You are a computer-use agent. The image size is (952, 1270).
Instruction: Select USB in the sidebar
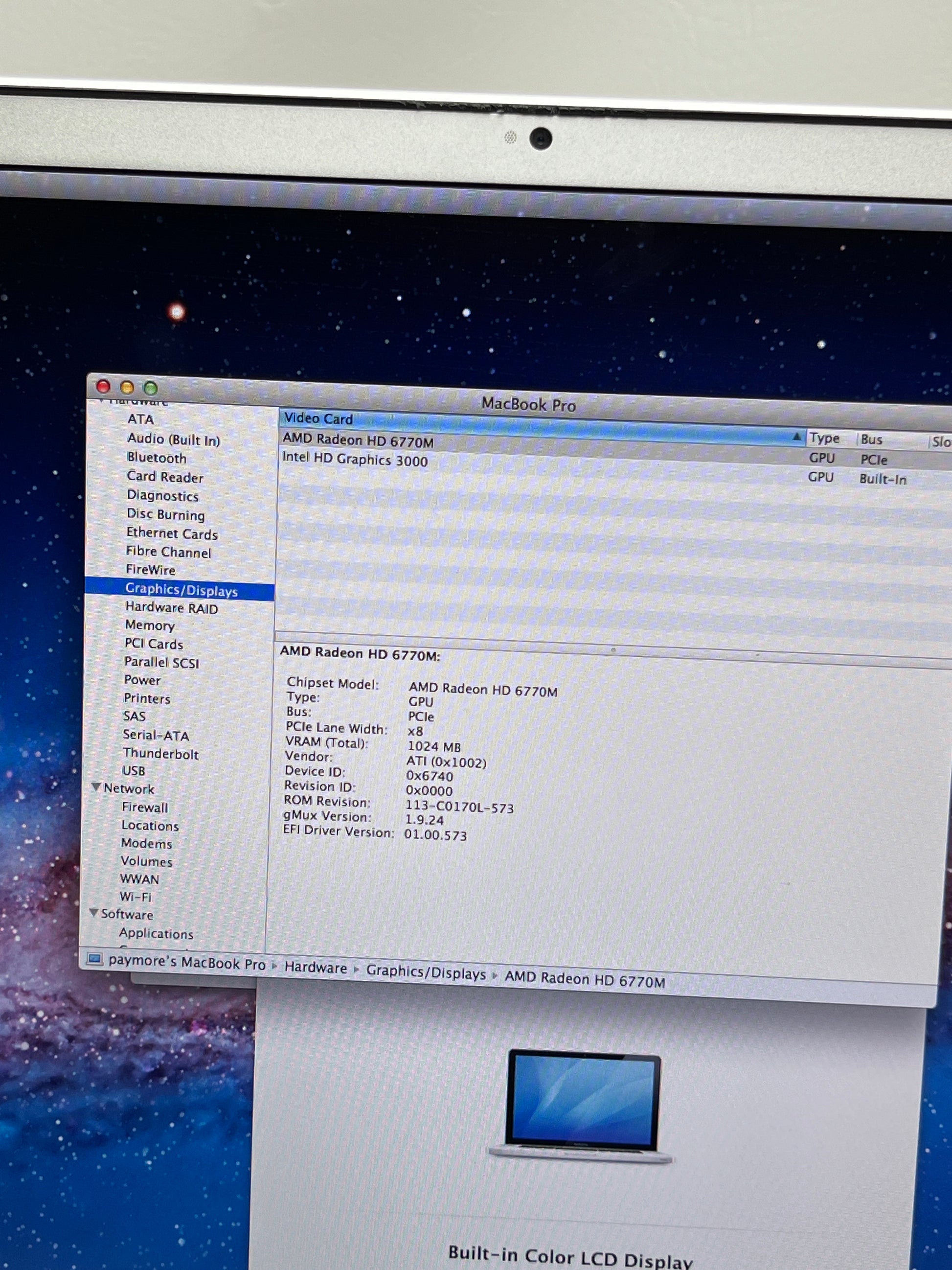(134, 771)
